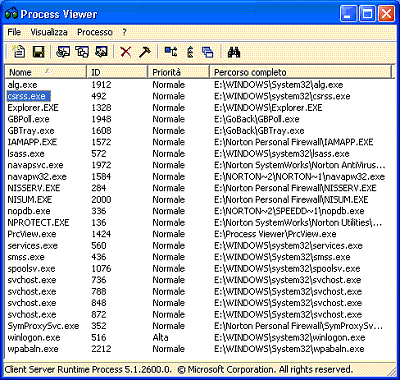Select the services.exe process

pyautogui.click(x=33, y=246)
